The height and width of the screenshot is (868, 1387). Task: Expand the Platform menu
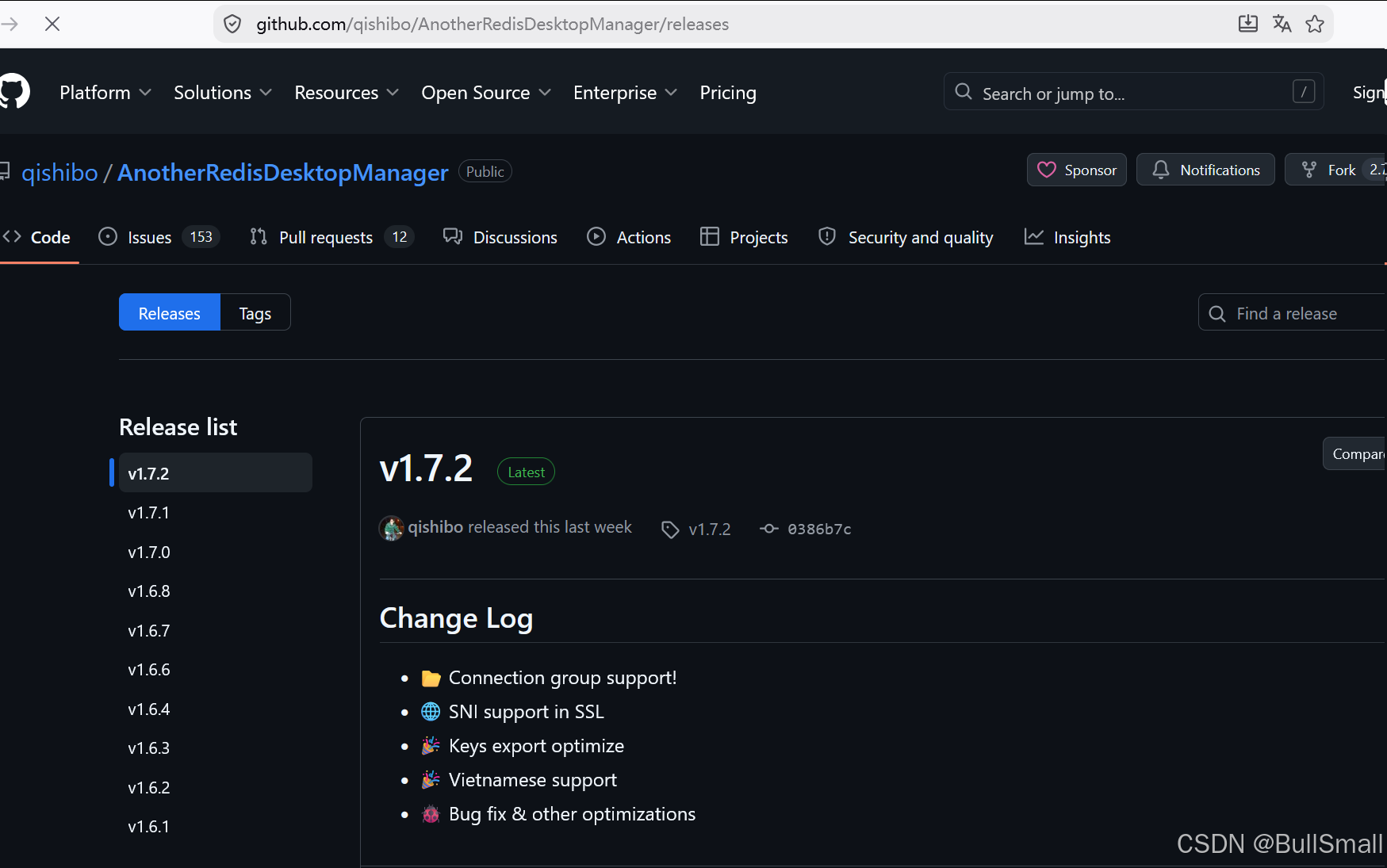pos(105,93)
